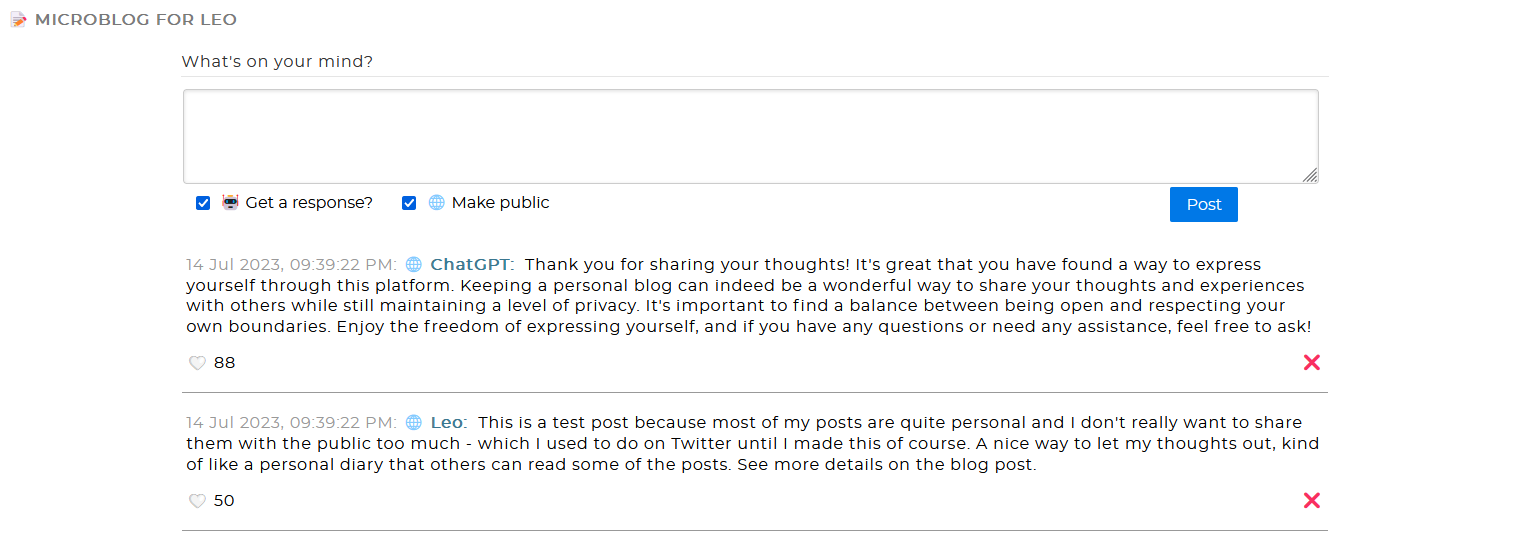Delete the ChatGPT reply post
1539x543 pixels.
1312,363
